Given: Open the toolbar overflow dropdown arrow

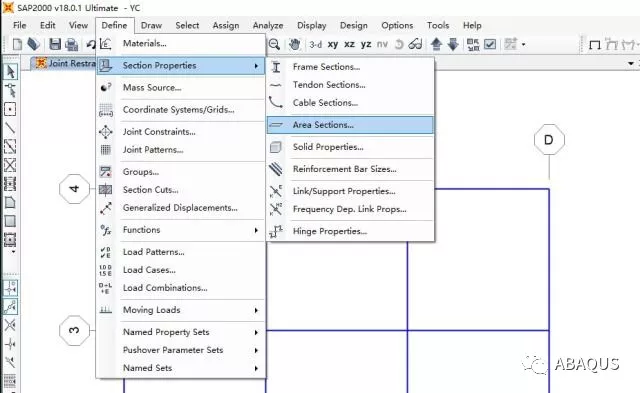Looking at the screenshot, I should pos(523,44).
